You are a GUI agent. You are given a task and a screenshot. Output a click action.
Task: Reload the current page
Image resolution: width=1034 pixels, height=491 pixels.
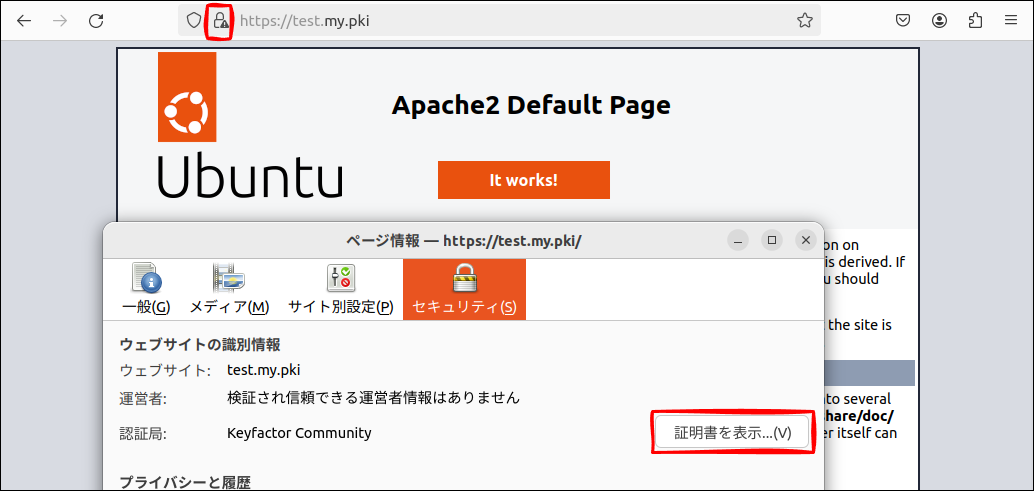point(96,20)
